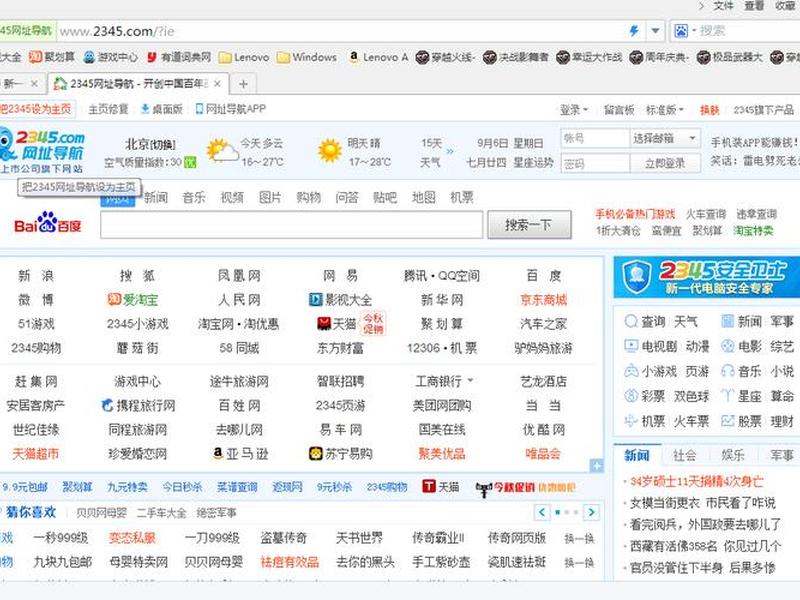Focus the browser search box at top right
The width and height of the screenshot is (800, 600).
[x=747, y=31]
